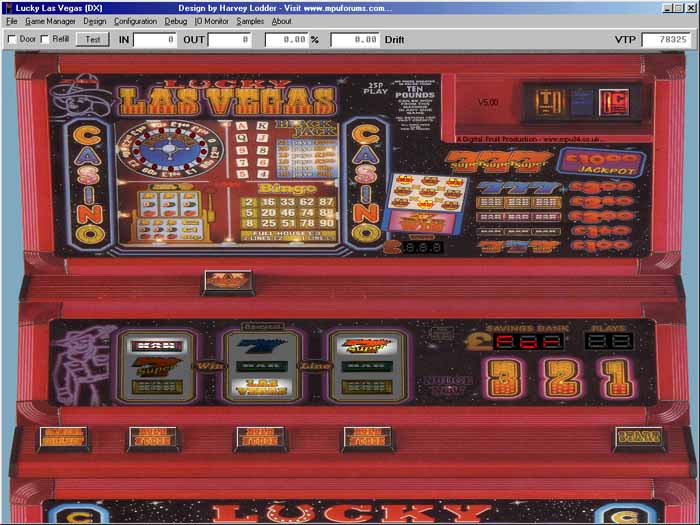This screenshot has width=700, height=525.
Task: Click the nine-symbol win grid panel
Action: tap(426, 192)
